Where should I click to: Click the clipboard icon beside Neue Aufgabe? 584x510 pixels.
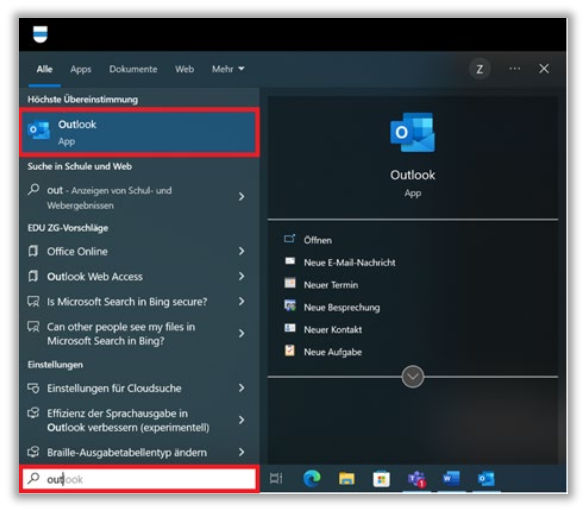(290, 350)
